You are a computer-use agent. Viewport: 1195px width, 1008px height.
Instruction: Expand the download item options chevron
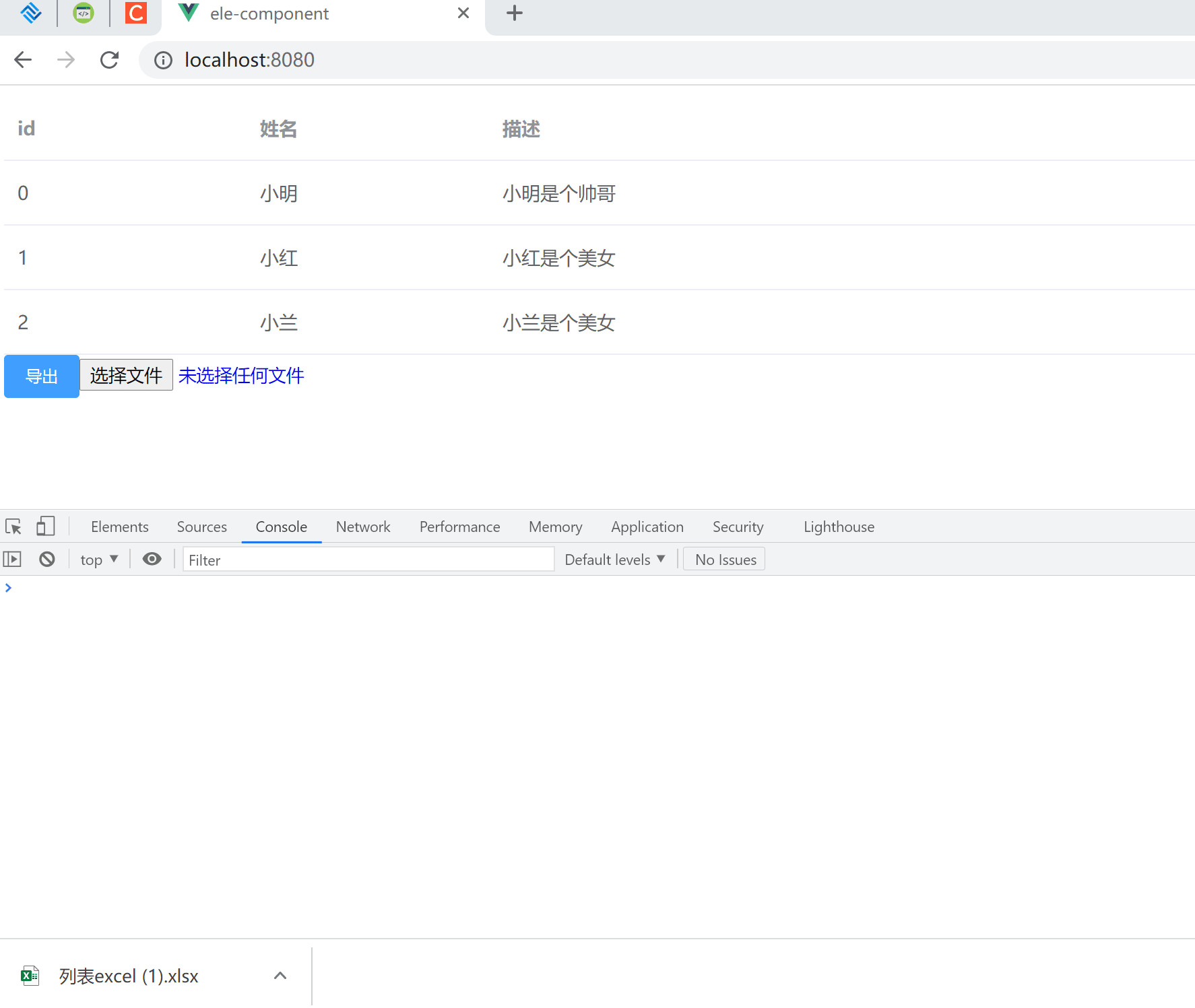[280, 976]
